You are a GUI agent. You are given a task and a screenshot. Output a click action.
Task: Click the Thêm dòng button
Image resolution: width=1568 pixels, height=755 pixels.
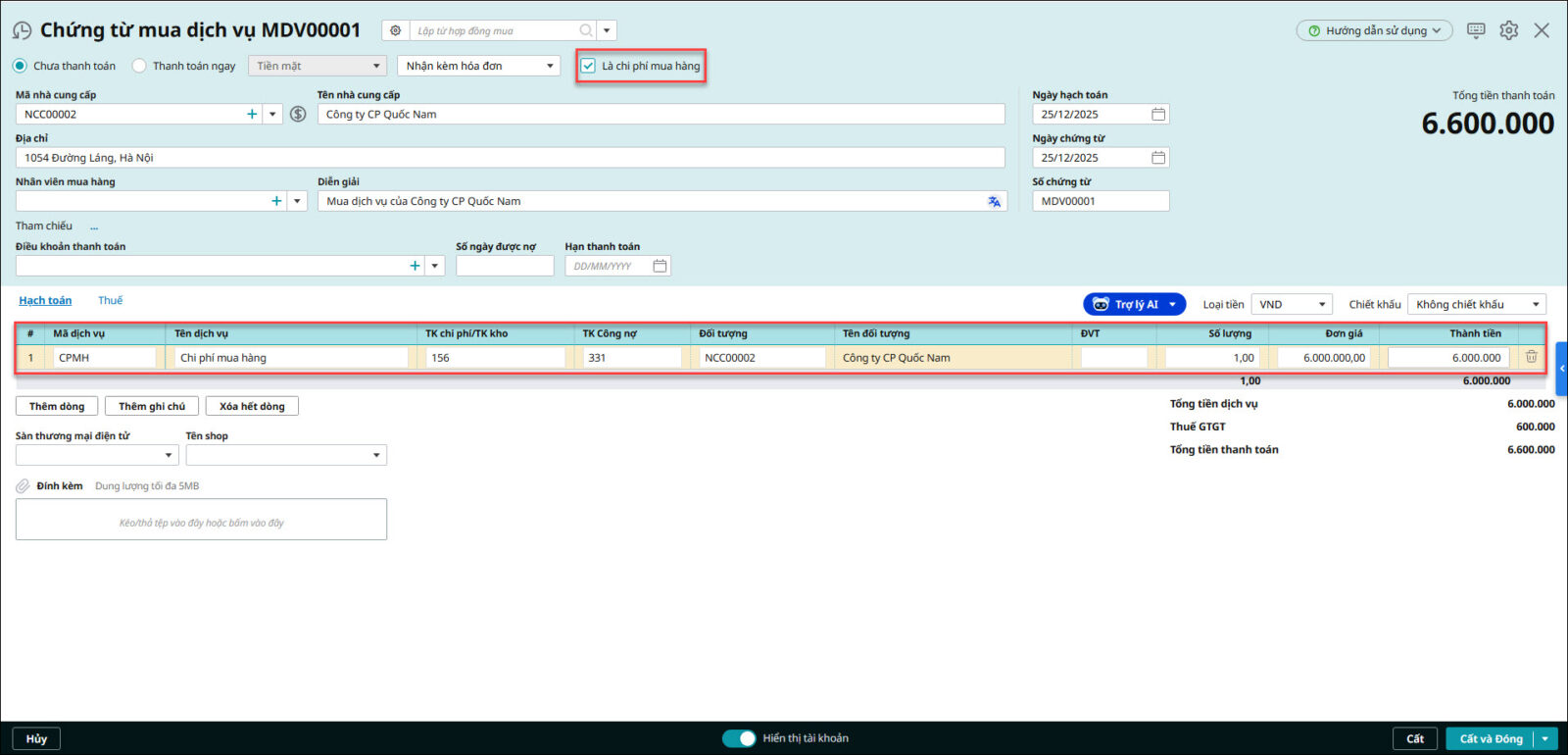coord(57,406)
